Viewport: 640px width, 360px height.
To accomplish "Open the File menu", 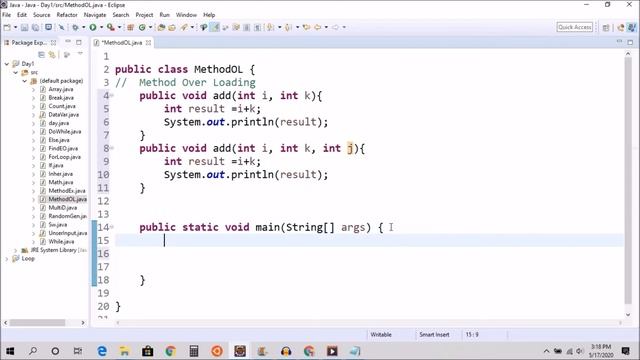I will tap(7, 15).
